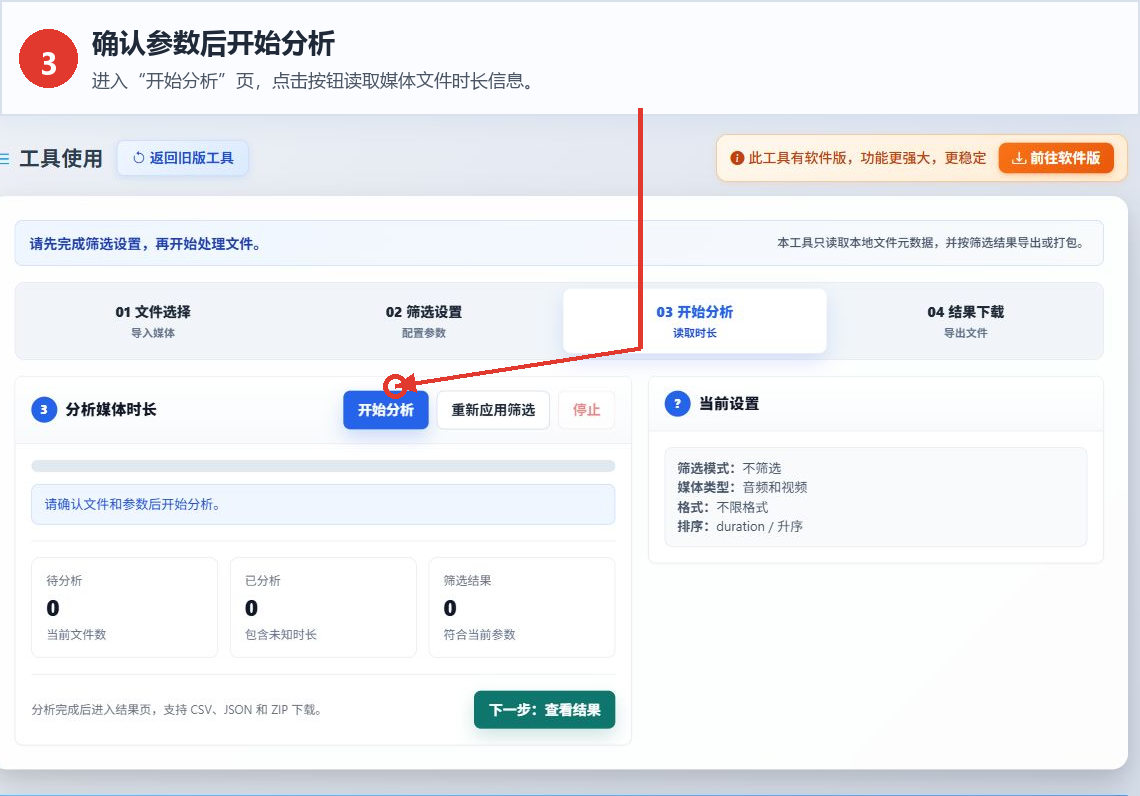Screen dimensions: 1140x796
Task: Click the text 媒体类型：音频和视频
Action: (742, 487)
